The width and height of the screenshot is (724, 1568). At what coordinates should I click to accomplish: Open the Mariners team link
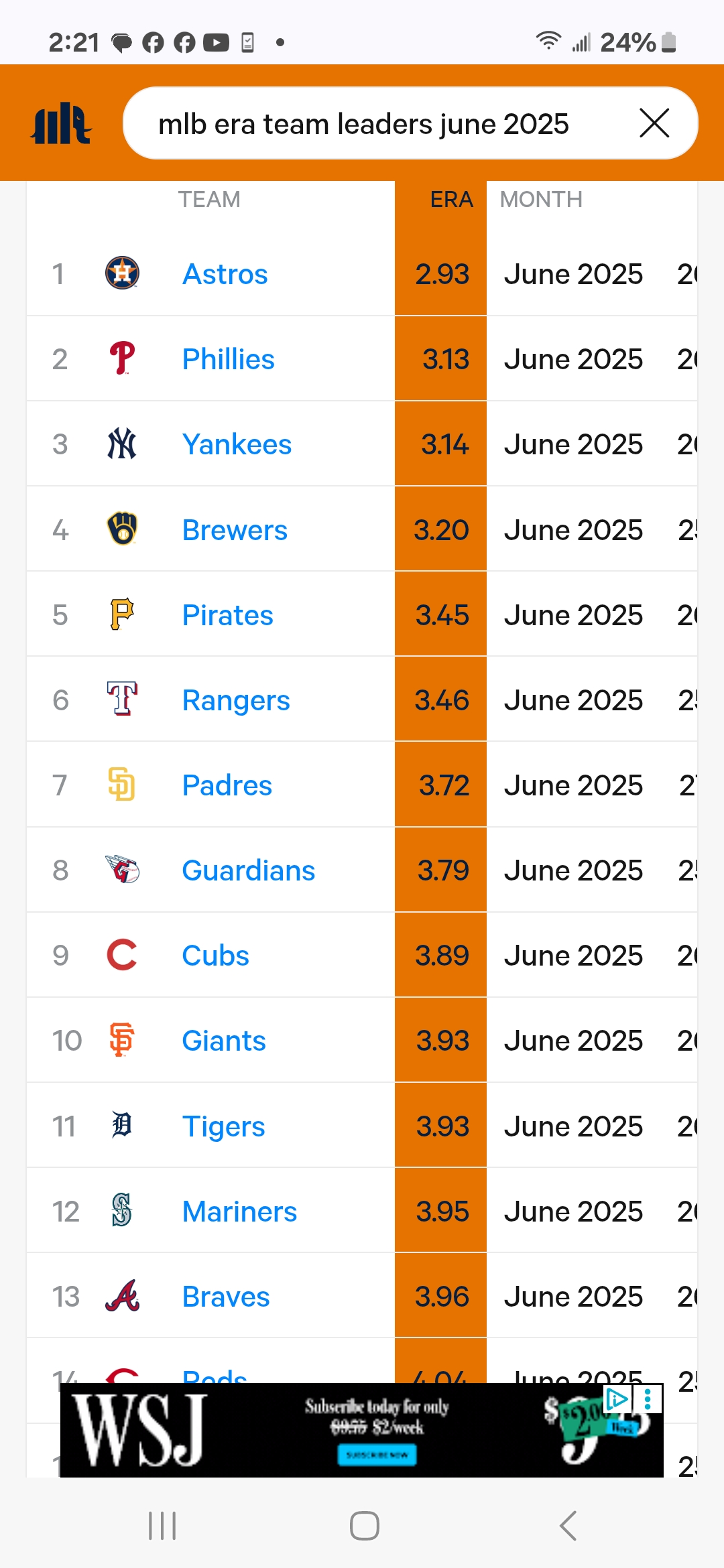(239, 1212)
